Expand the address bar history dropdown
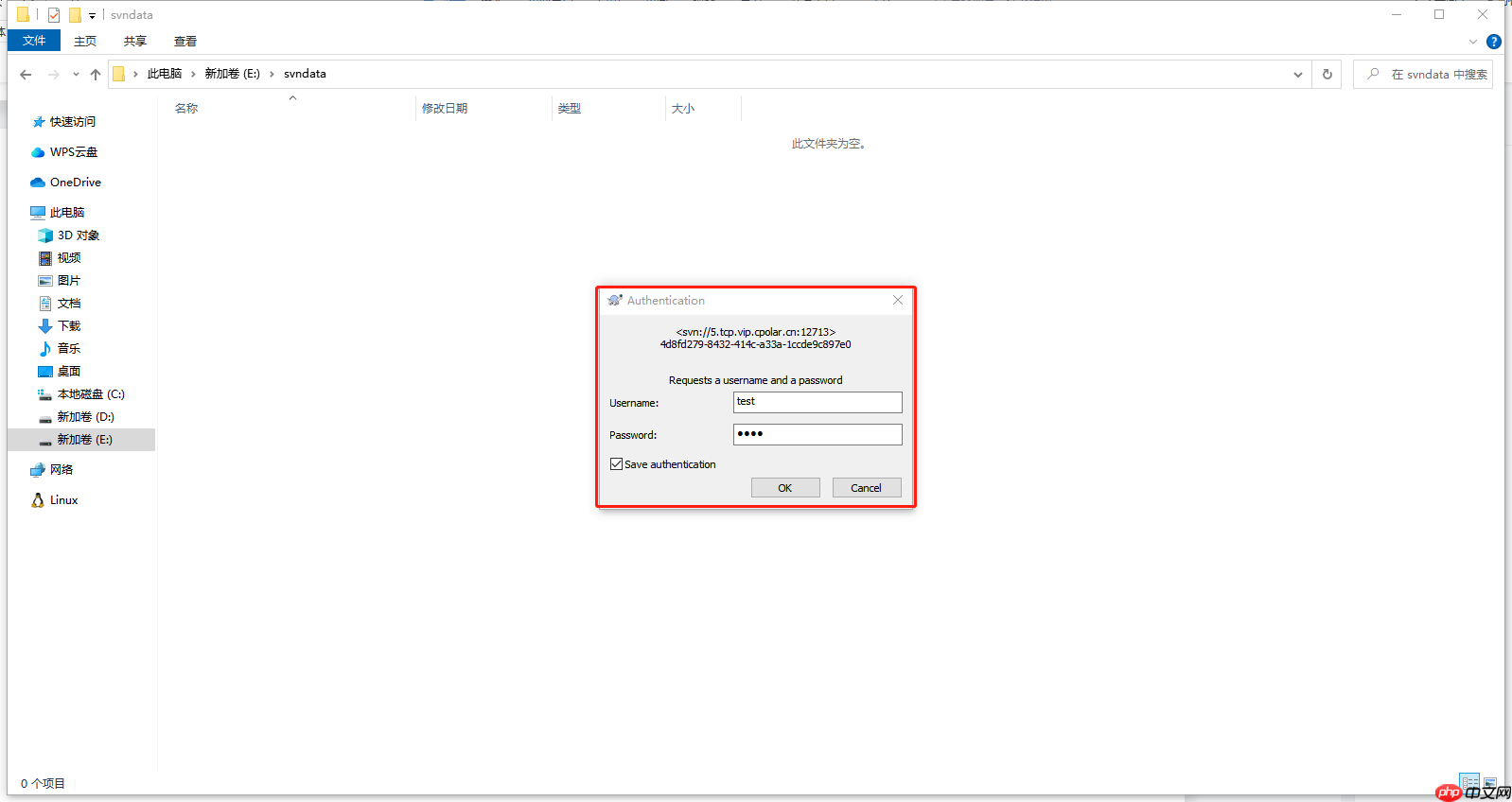 tap(1298, 75)
